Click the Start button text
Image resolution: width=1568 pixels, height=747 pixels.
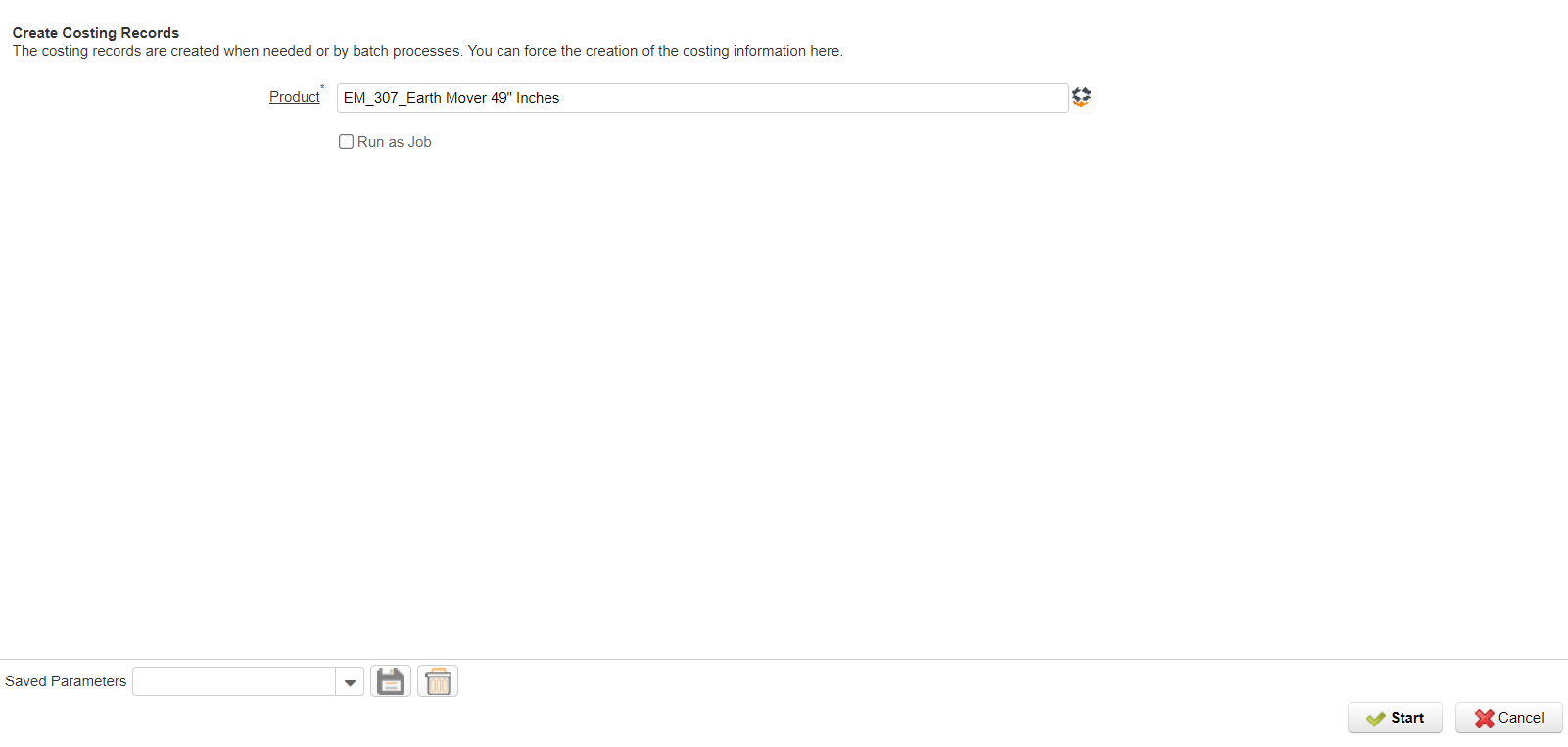(x=1407, y=718)
